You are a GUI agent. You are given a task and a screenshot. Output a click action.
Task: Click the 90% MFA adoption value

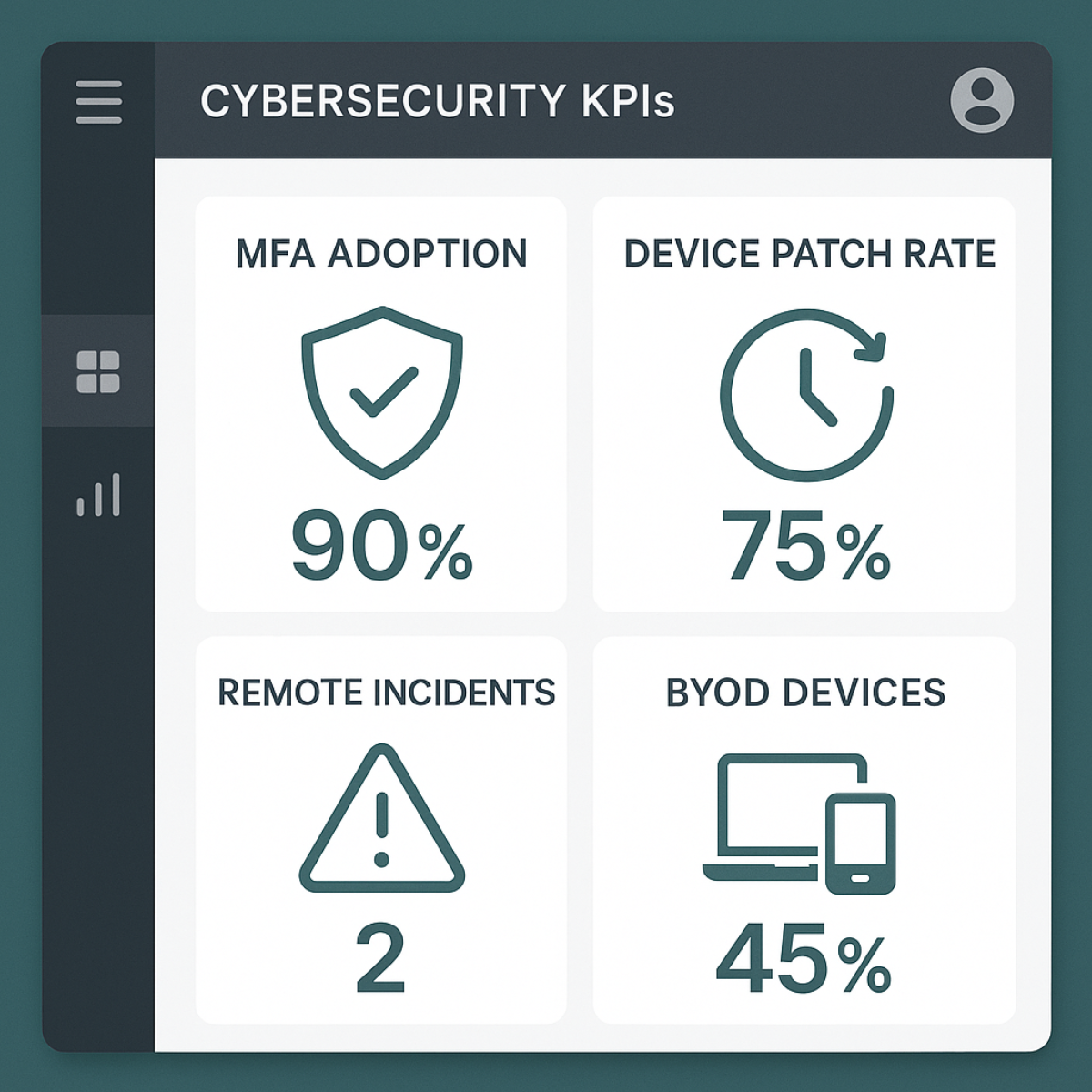coord(382,546)
